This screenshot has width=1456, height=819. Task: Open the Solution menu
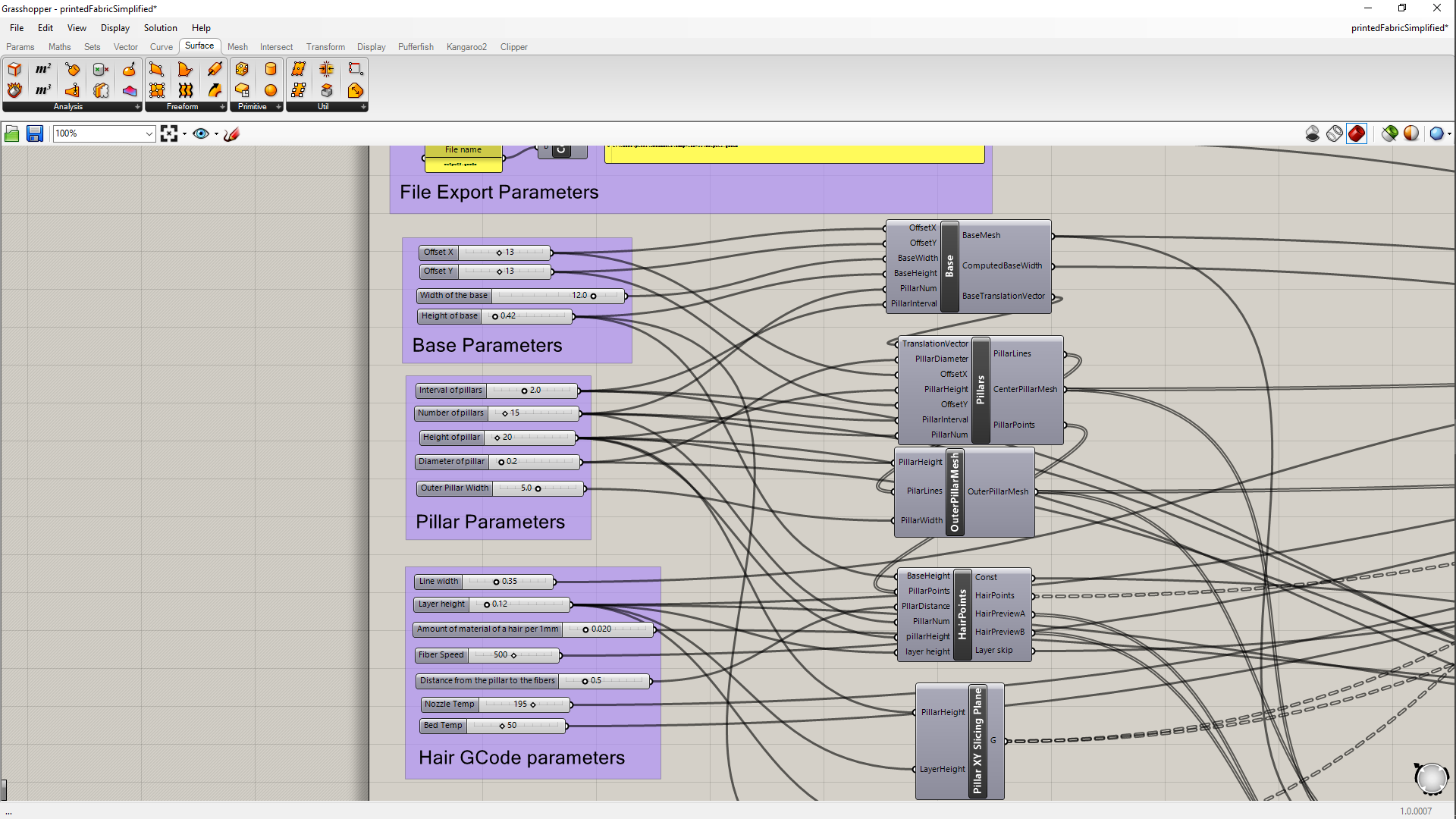(160, 28)
